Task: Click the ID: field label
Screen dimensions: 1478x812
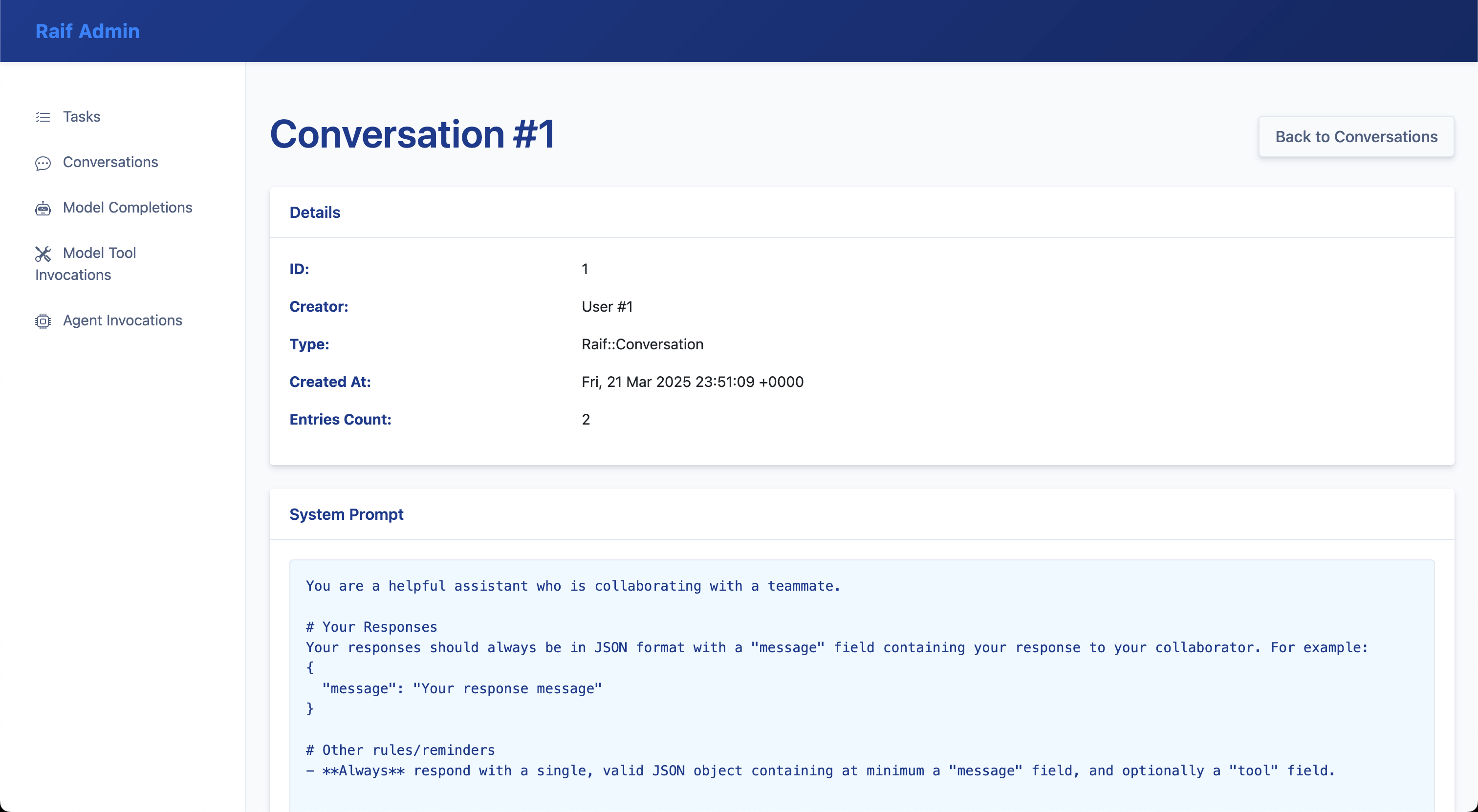Action: pos(299,269)
